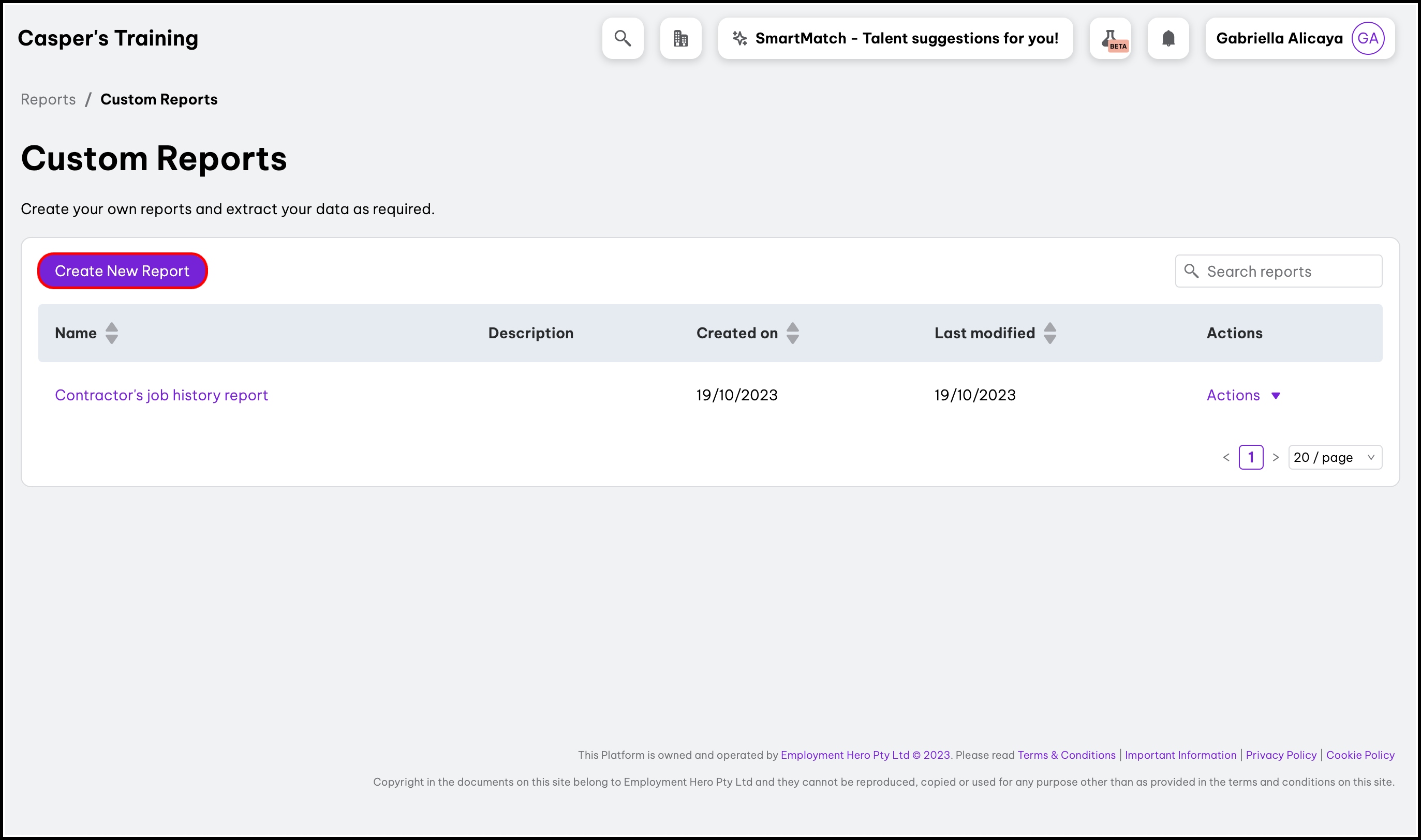Open the organisation building icon
This screenshot has height=840, width=1421.
pos(680,38)
